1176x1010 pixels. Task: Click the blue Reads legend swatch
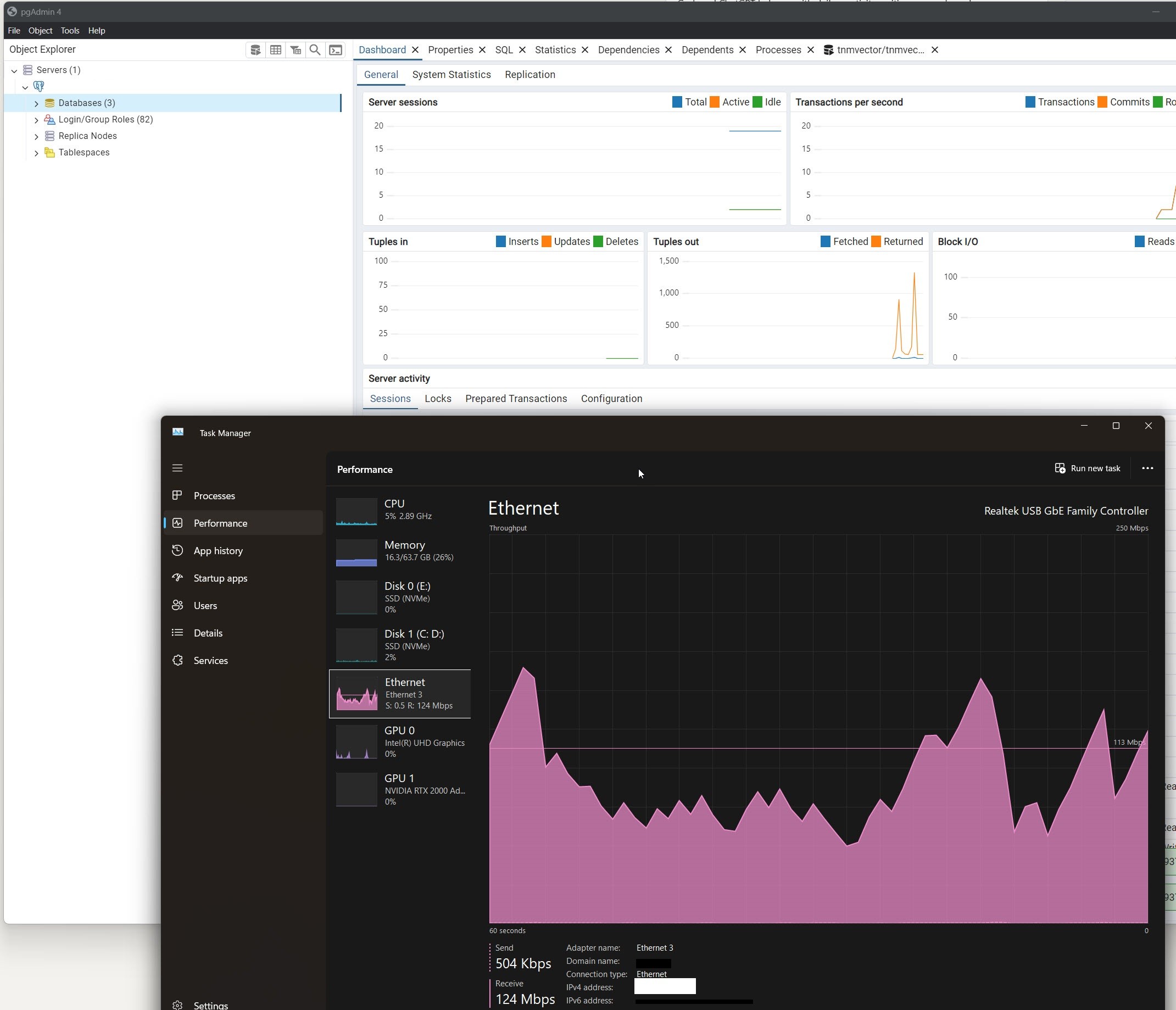1139,242
